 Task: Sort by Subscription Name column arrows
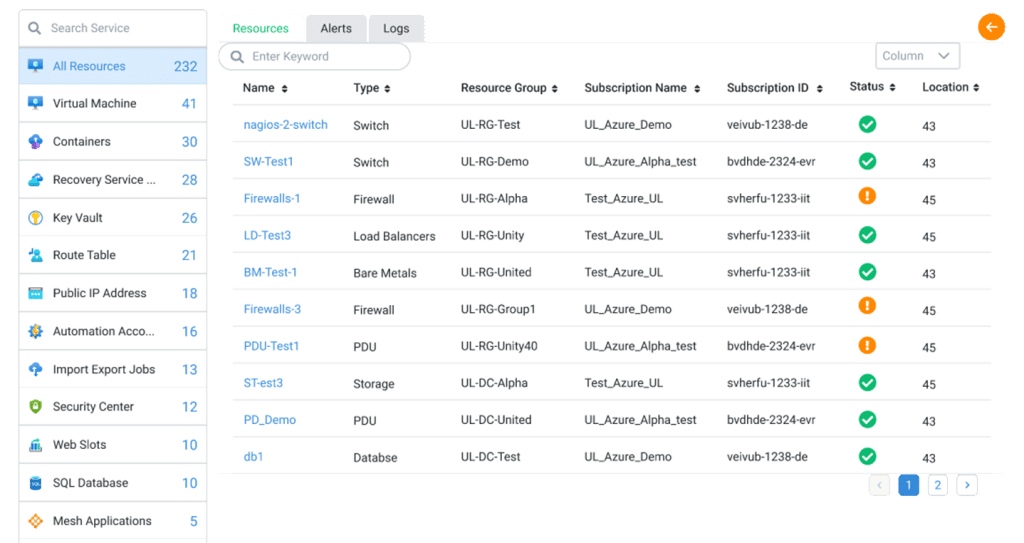(x=697, y=89)
